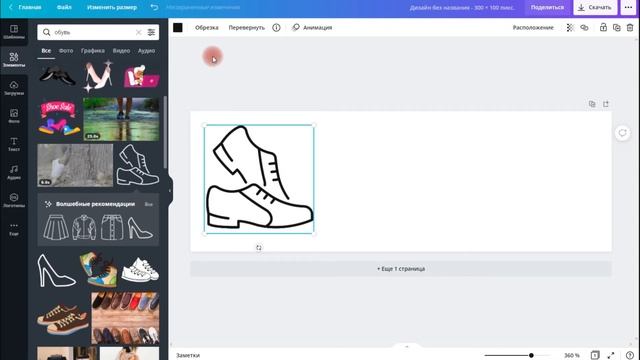The height and width of the screenshot is (360, 640).
Task: Click the link icon in toolbar
Action: pos(584,27)
